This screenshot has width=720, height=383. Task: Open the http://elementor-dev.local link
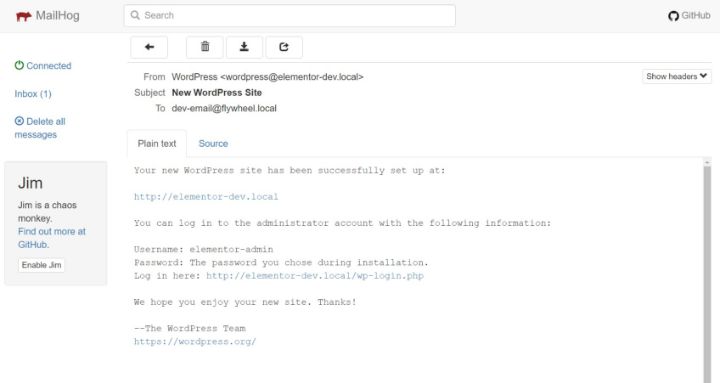[x=206, y=197]
